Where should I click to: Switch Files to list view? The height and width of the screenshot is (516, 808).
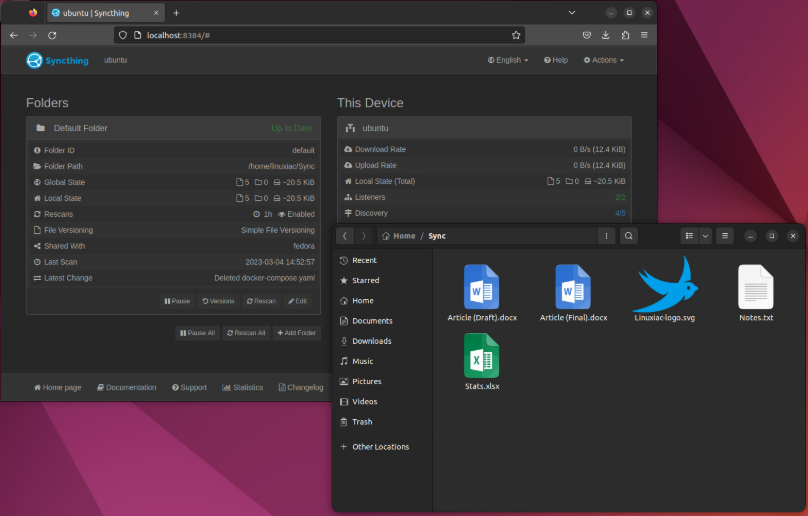689,236
